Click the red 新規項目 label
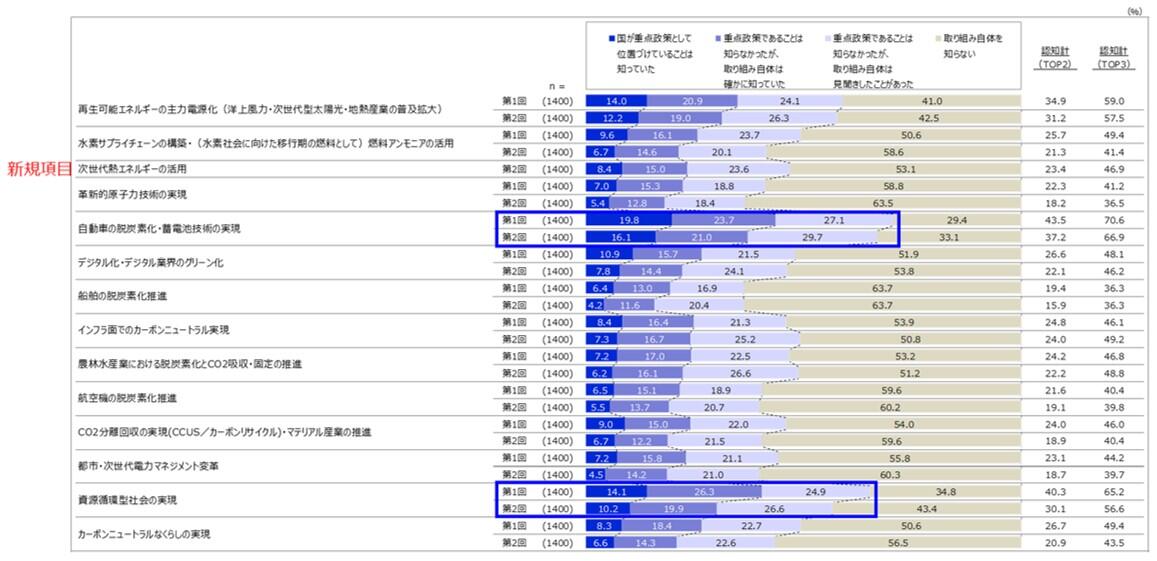 [x=39, y=169]
